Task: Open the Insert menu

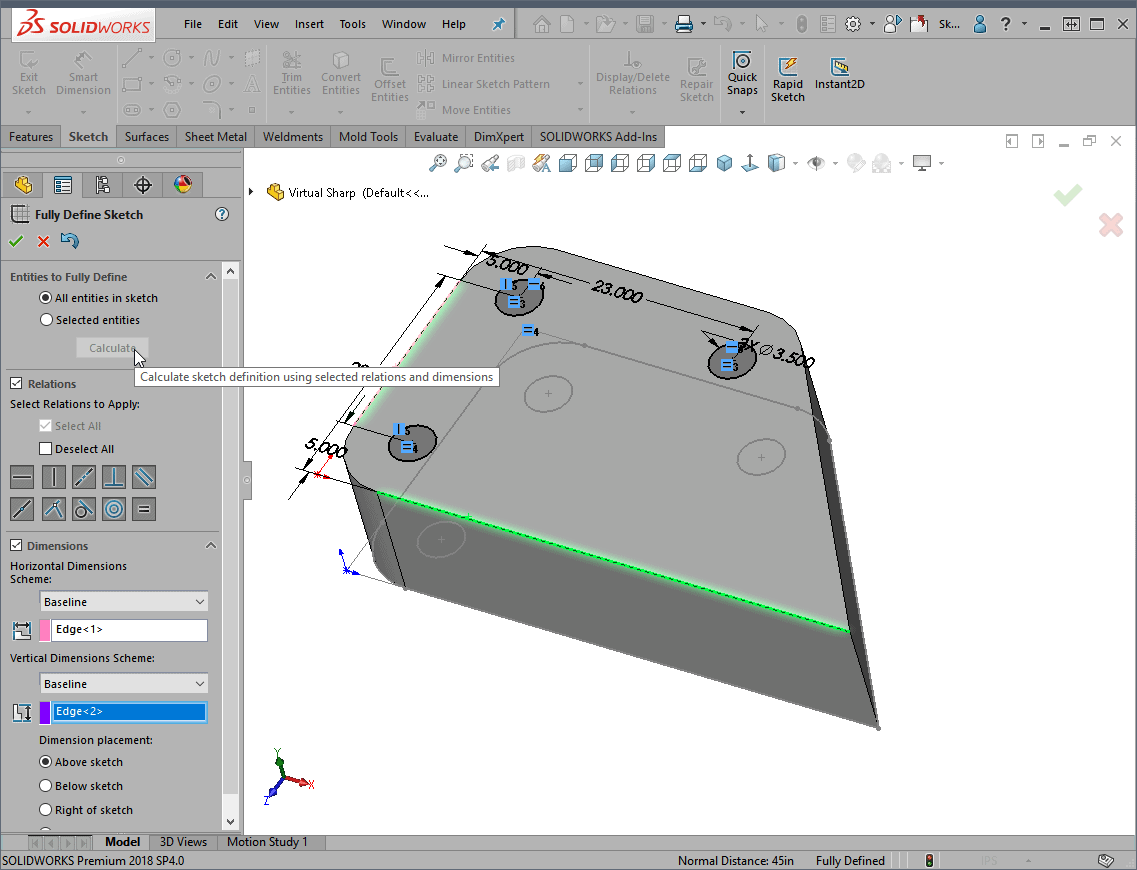Action: (x=309, y=24)
